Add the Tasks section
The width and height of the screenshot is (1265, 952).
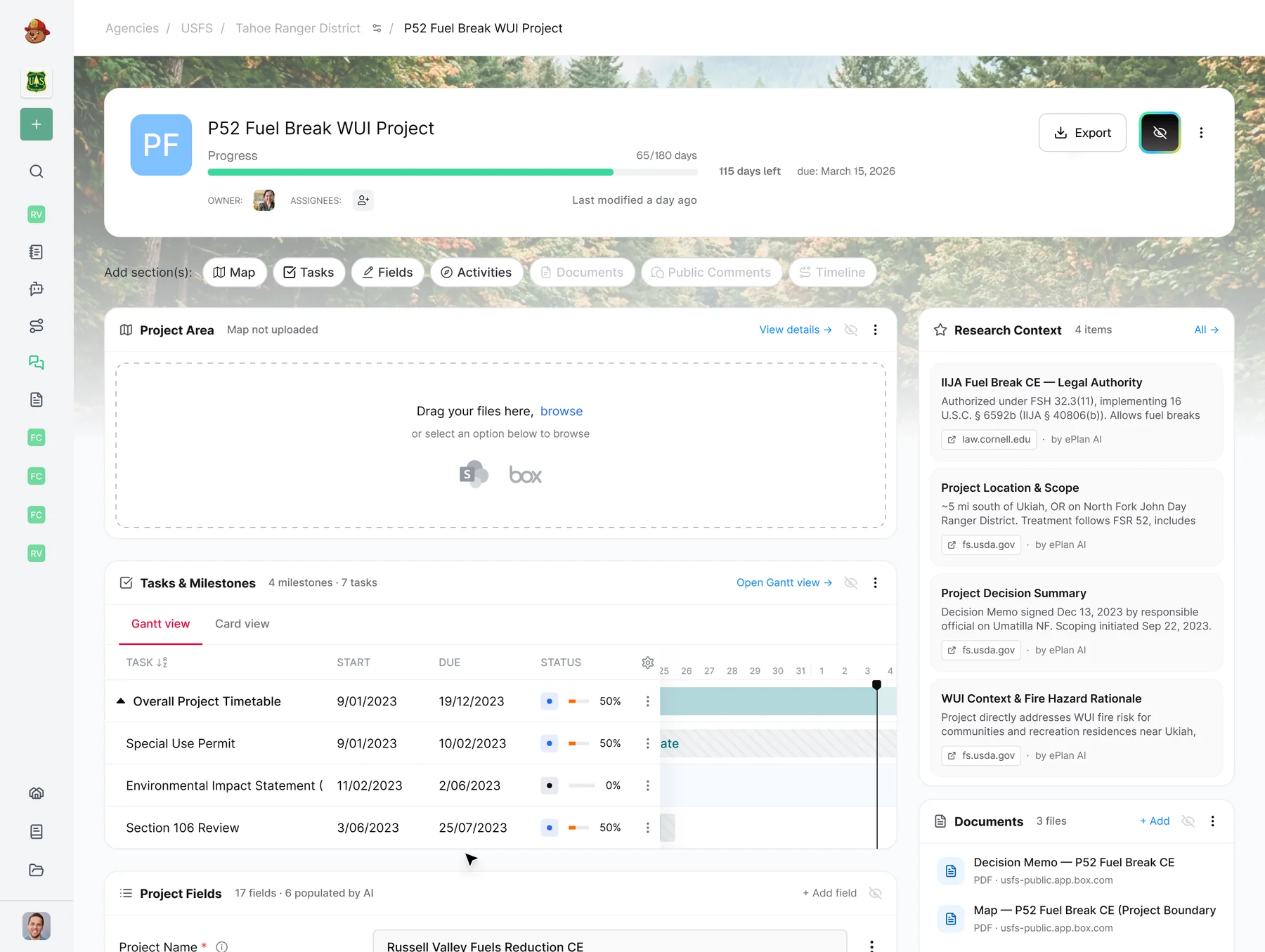309,273
